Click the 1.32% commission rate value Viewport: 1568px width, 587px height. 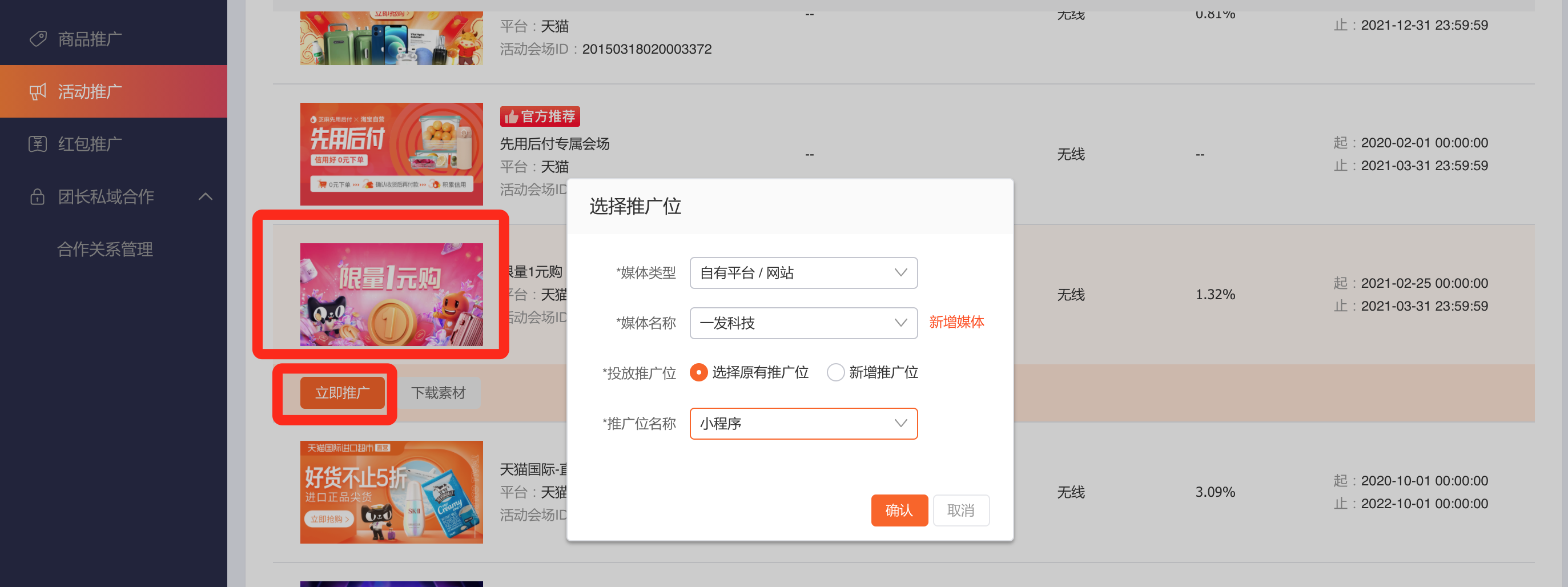1215,295
